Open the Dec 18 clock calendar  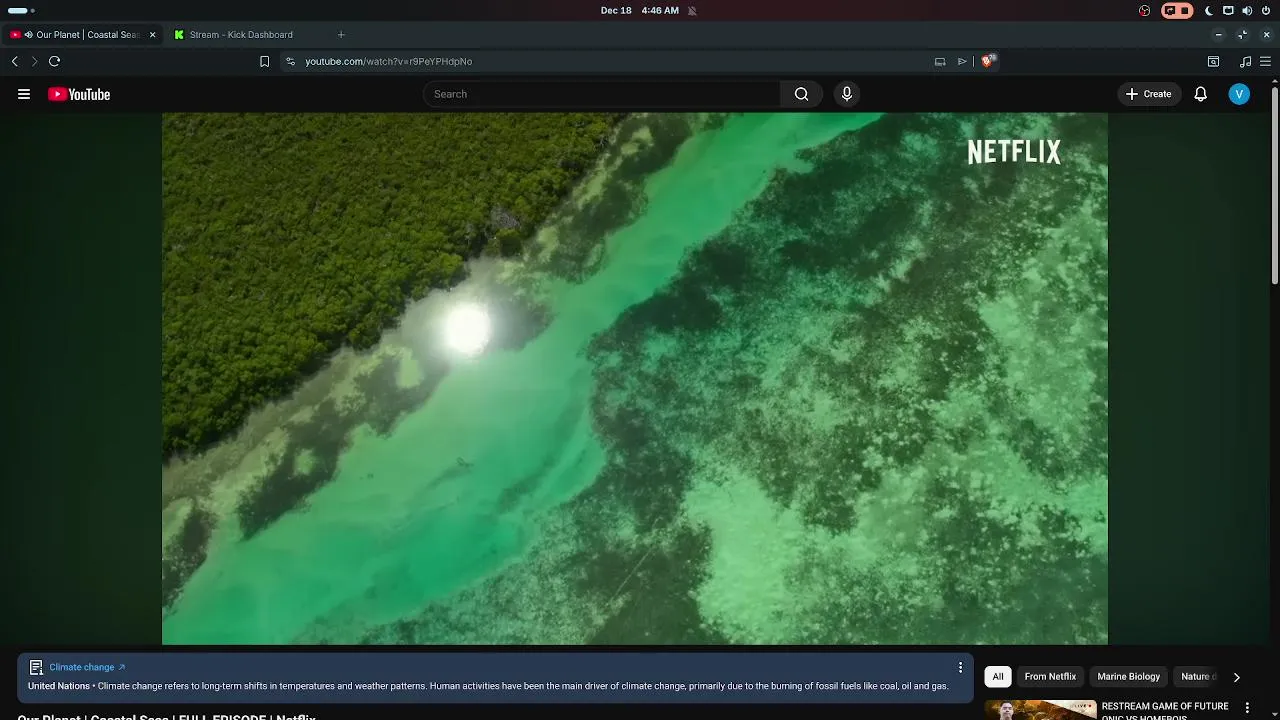639,10
